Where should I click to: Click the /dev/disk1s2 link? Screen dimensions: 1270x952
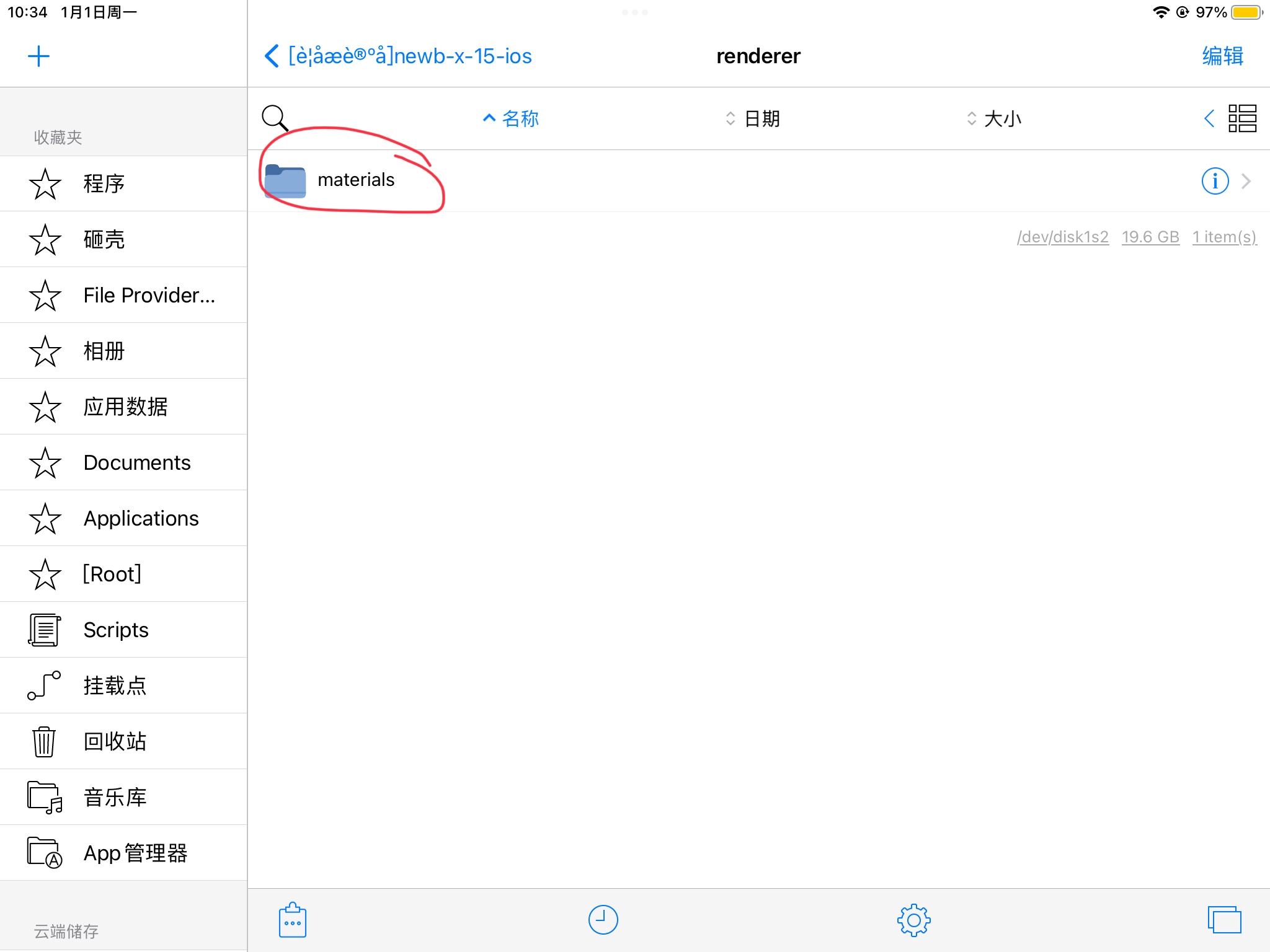[1063, 237]
